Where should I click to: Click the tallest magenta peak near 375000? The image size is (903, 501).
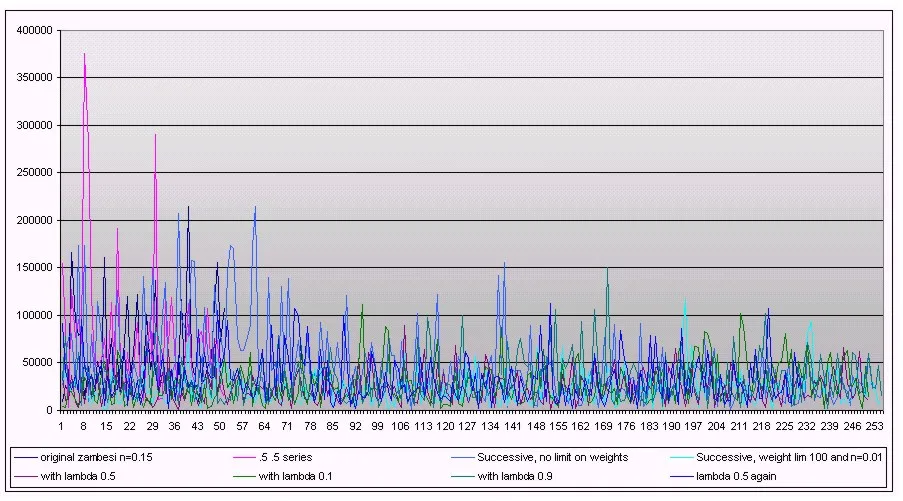84,54
